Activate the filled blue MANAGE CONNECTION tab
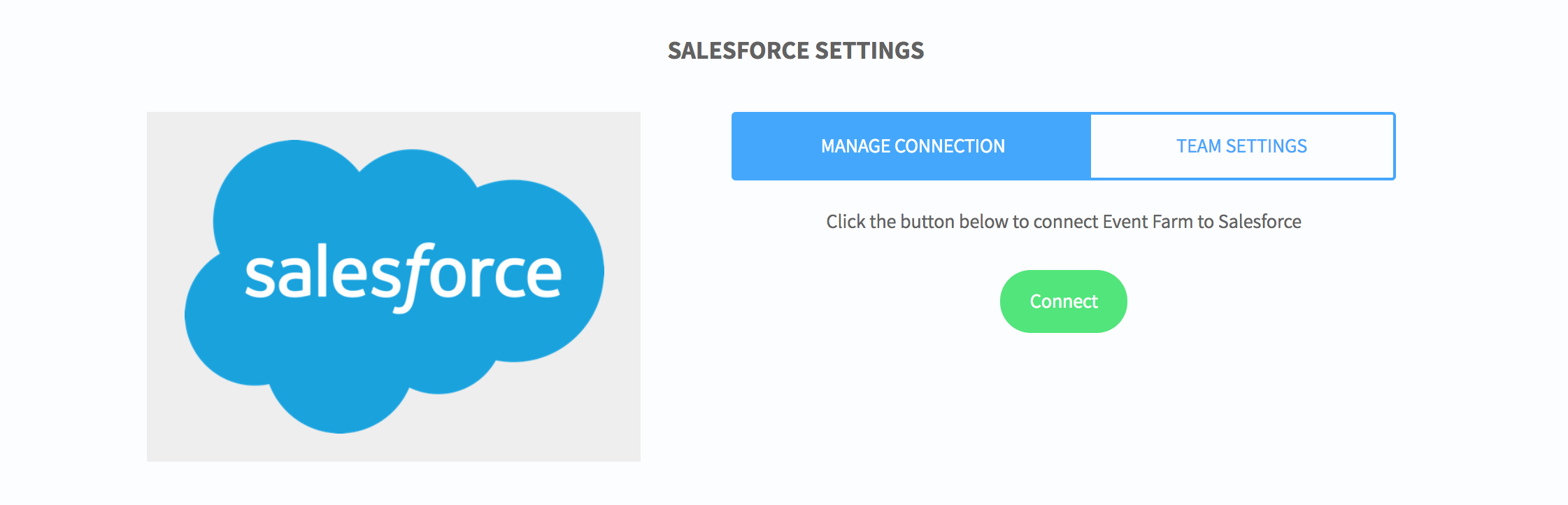 tap(911, 146)
